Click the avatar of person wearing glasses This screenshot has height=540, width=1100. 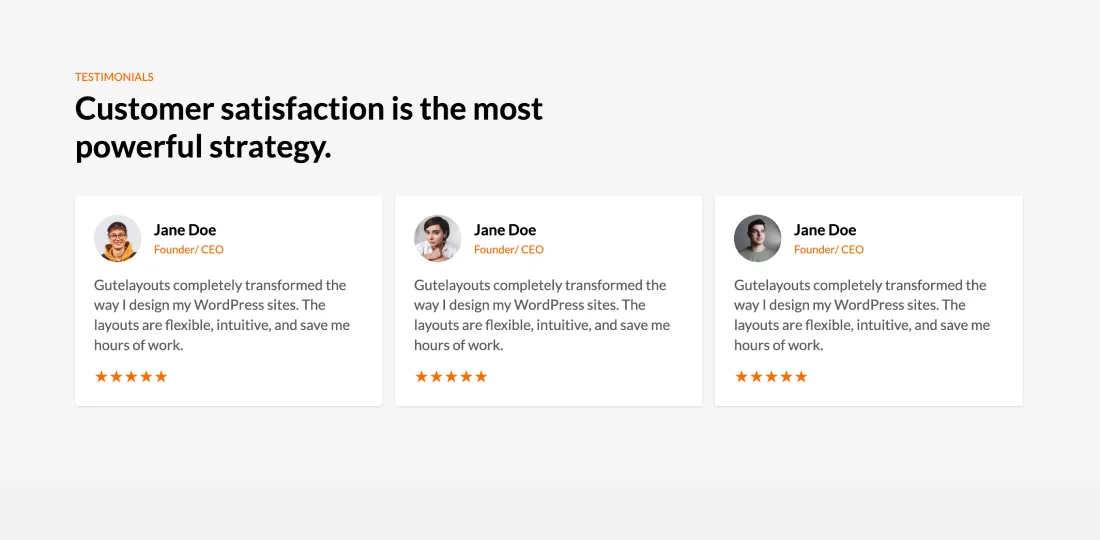coord(117,239)
